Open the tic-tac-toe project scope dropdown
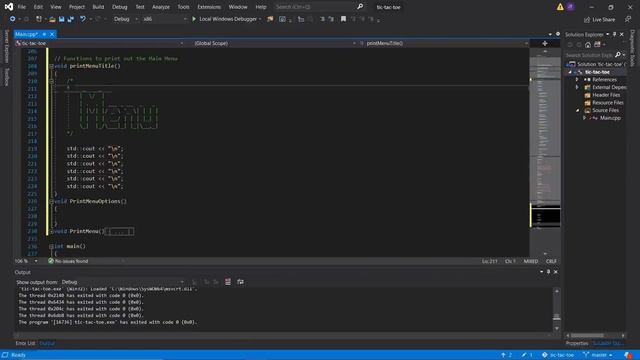The image size is (640, 360). [x=99, y=43]
